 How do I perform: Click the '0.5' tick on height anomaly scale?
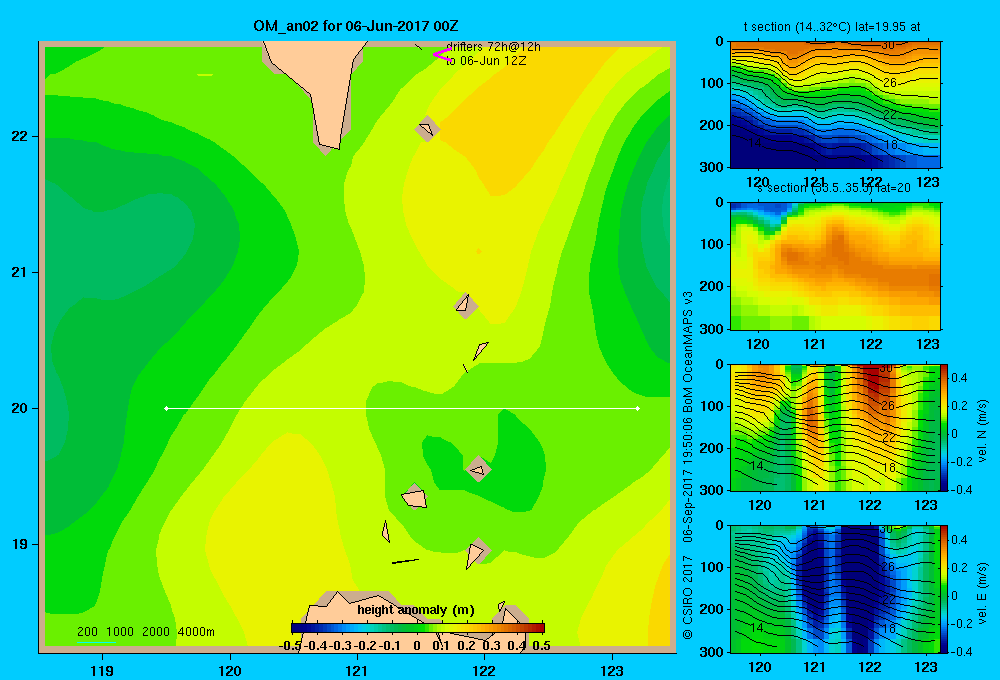click(541, 646)
